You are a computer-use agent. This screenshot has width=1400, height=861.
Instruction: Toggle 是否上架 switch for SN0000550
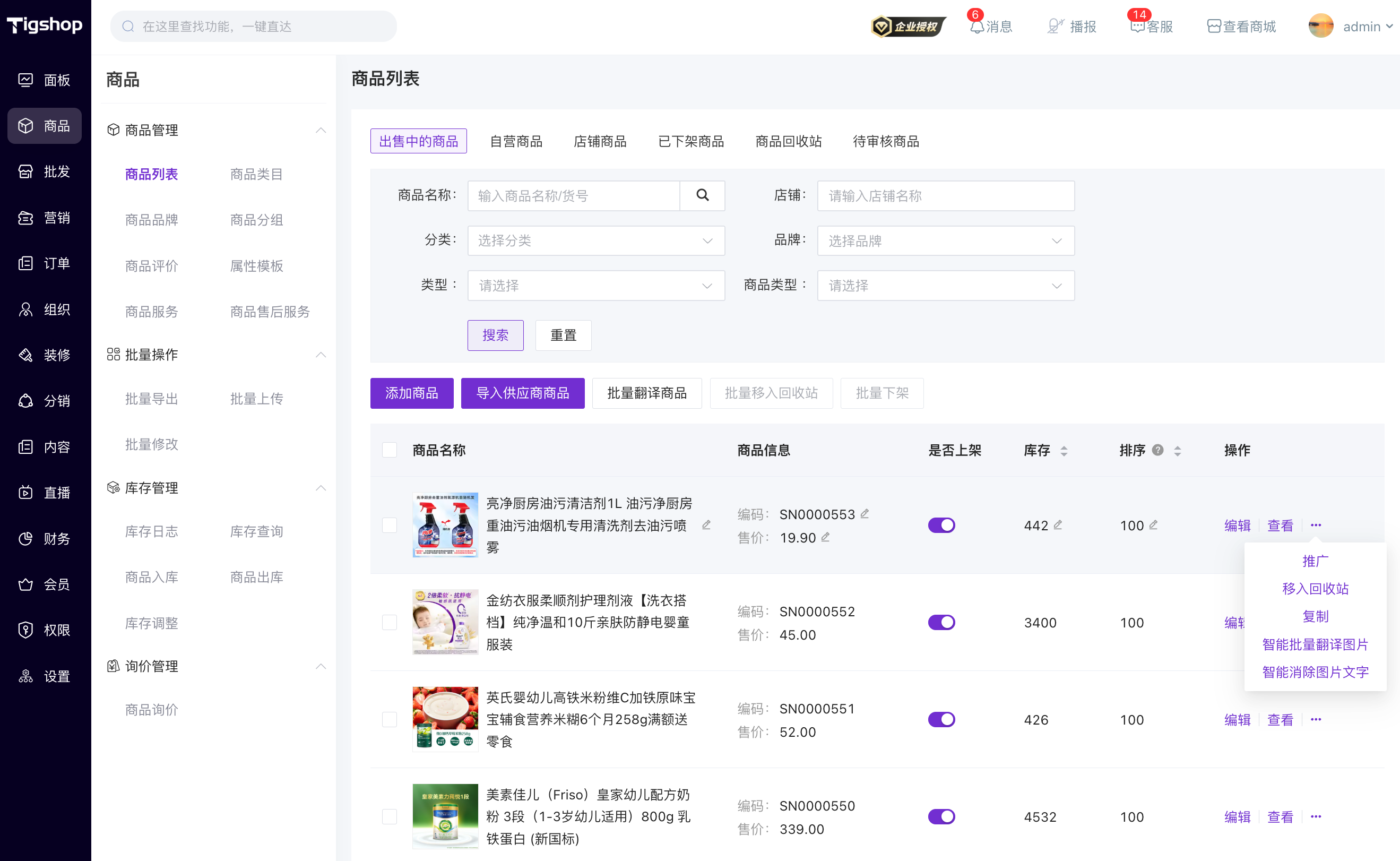(941, 816)
